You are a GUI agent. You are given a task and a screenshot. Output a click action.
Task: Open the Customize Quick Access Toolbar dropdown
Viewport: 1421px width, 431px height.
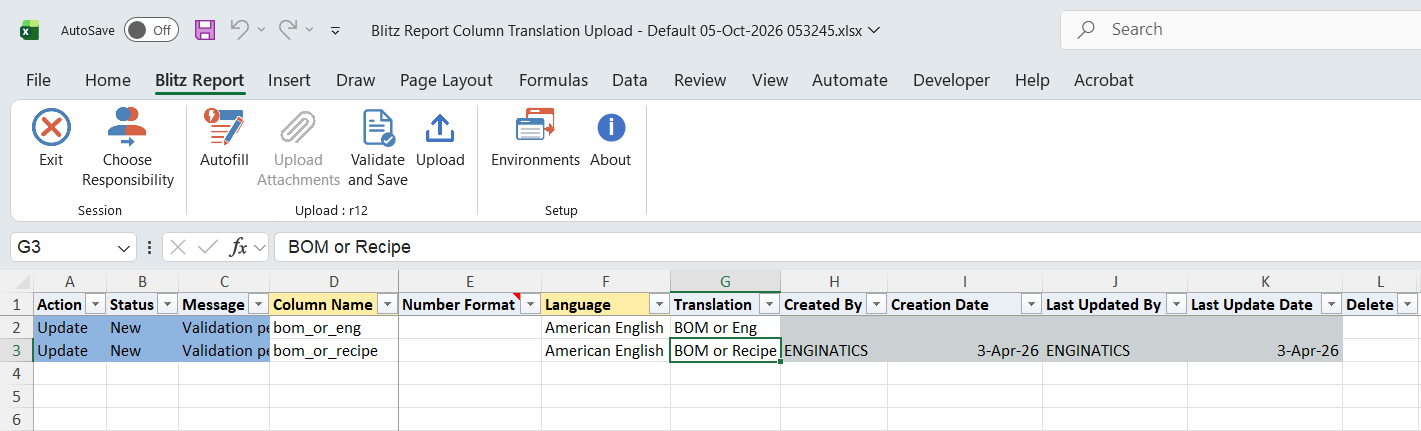click(x=336, y=31)
